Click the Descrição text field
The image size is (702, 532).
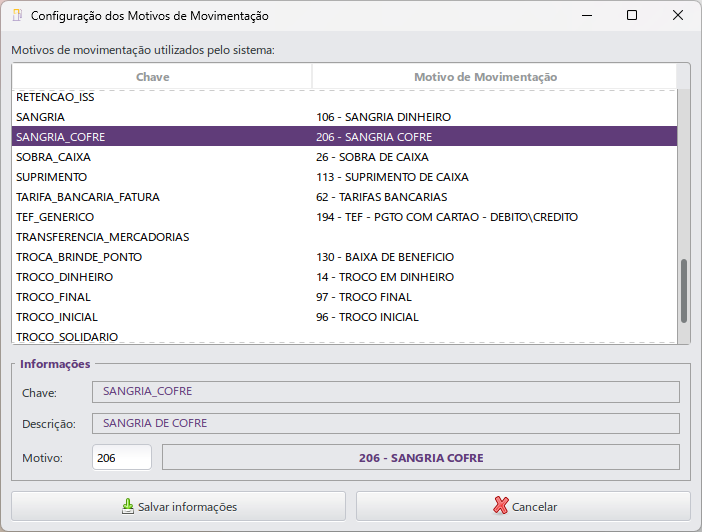[x=385, y=423]
